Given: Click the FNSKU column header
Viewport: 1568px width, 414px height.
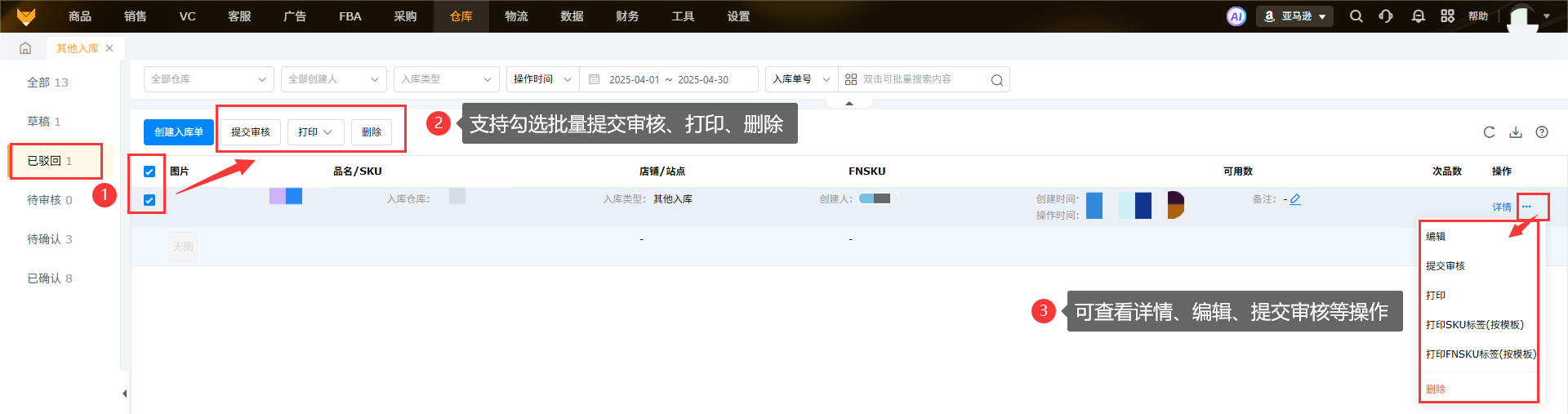Looking at the screenshot, I should coord(866,171).
